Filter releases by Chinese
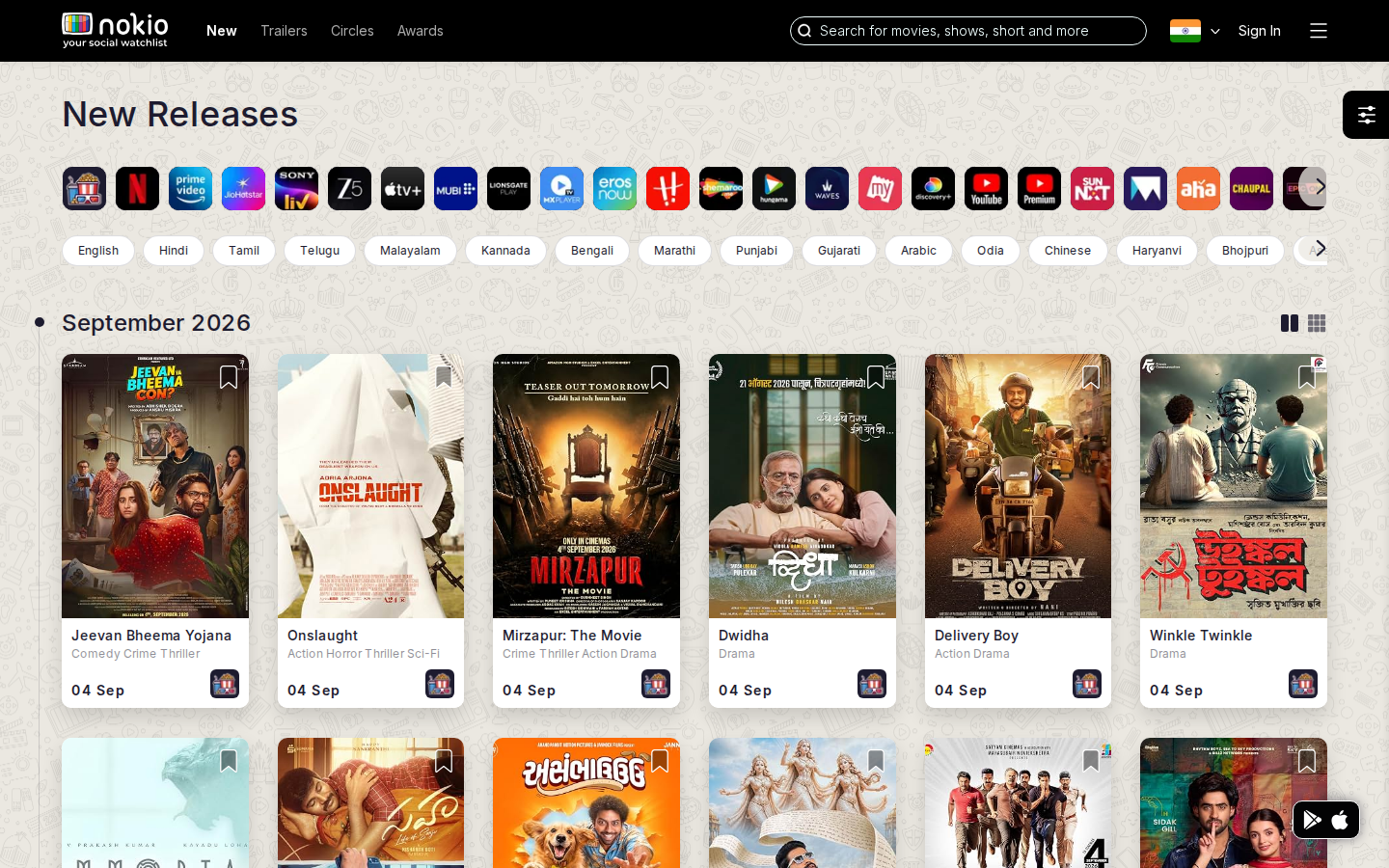Screen dimensions: 1389x868 coord(1068,251)
